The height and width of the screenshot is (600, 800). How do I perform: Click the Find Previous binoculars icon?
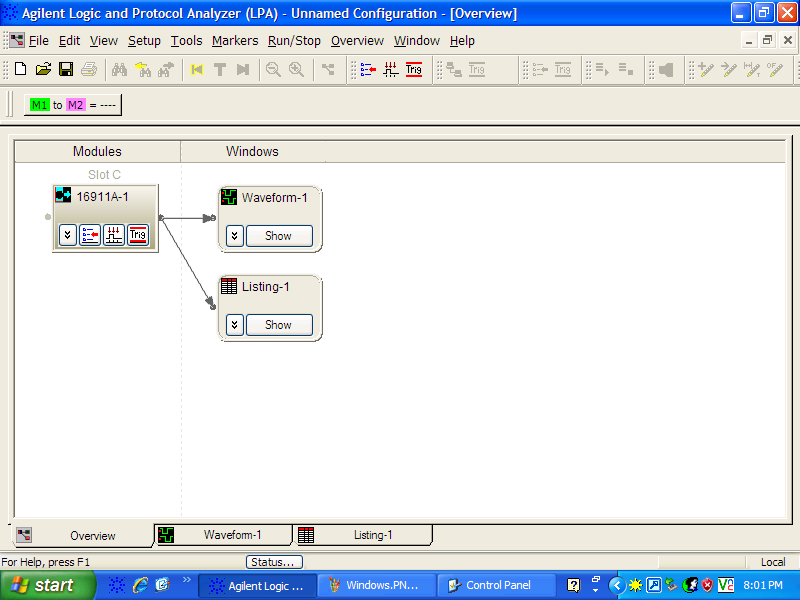(143, 69)
